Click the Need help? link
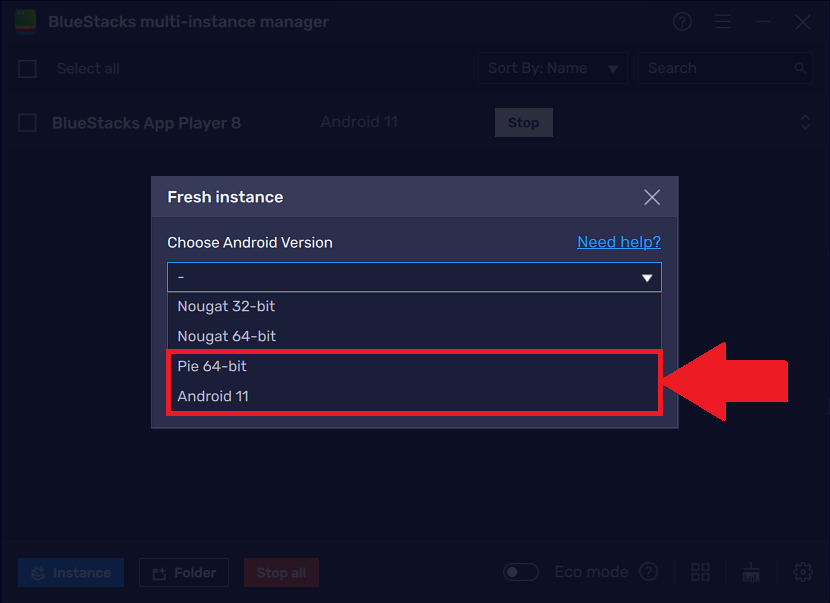The width and height of the screenshot is (830, 603). tap(619, 242)
